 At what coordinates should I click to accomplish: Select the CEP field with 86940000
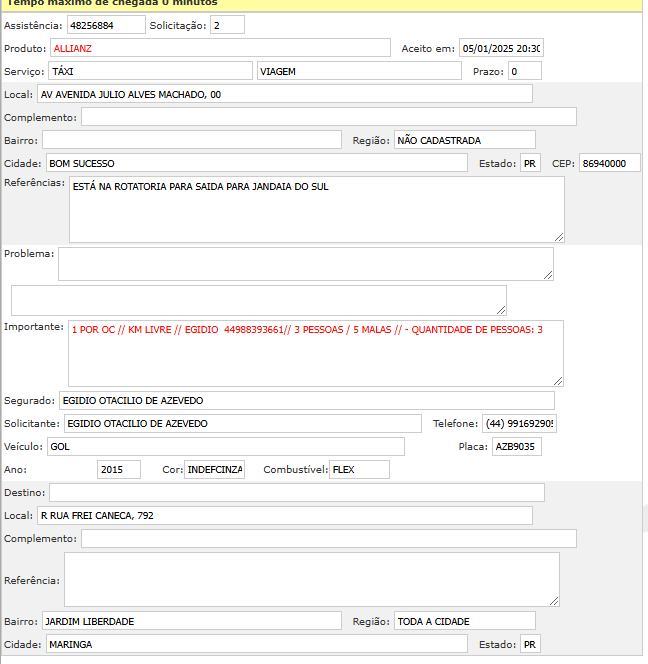[609, 163]
